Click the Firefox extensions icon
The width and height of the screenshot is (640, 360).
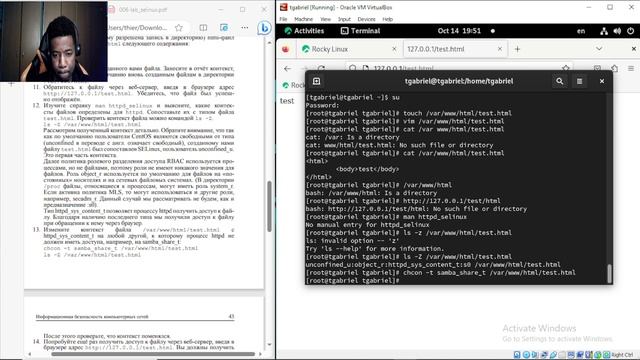[614, 69]
